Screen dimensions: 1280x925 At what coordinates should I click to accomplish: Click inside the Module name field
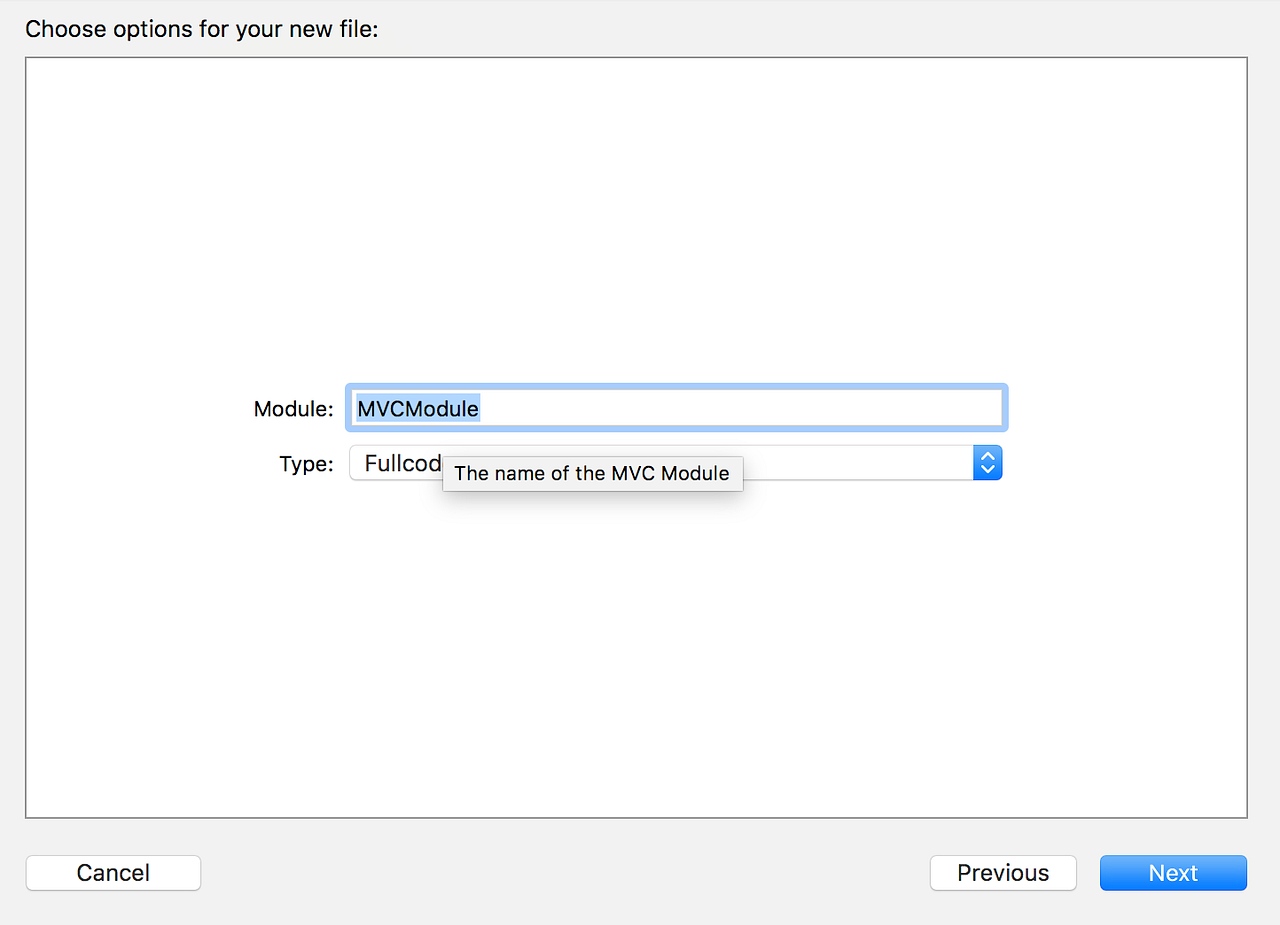coord(700,407)
